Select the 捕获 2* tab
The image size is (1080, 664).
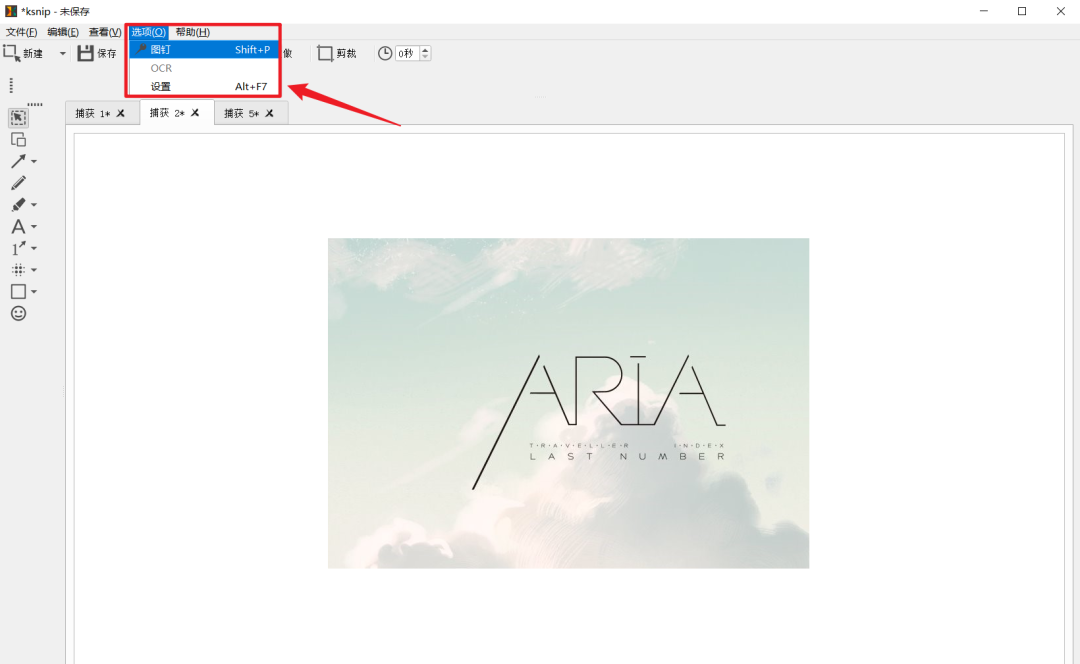click(167, 112)
